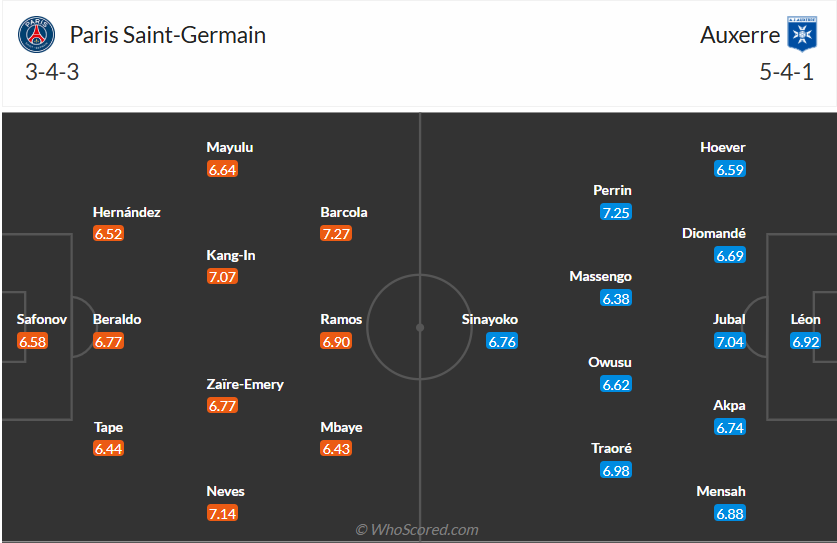Select defender Mensah
This screenshot has width=837, height=543.
coord(722,491)
